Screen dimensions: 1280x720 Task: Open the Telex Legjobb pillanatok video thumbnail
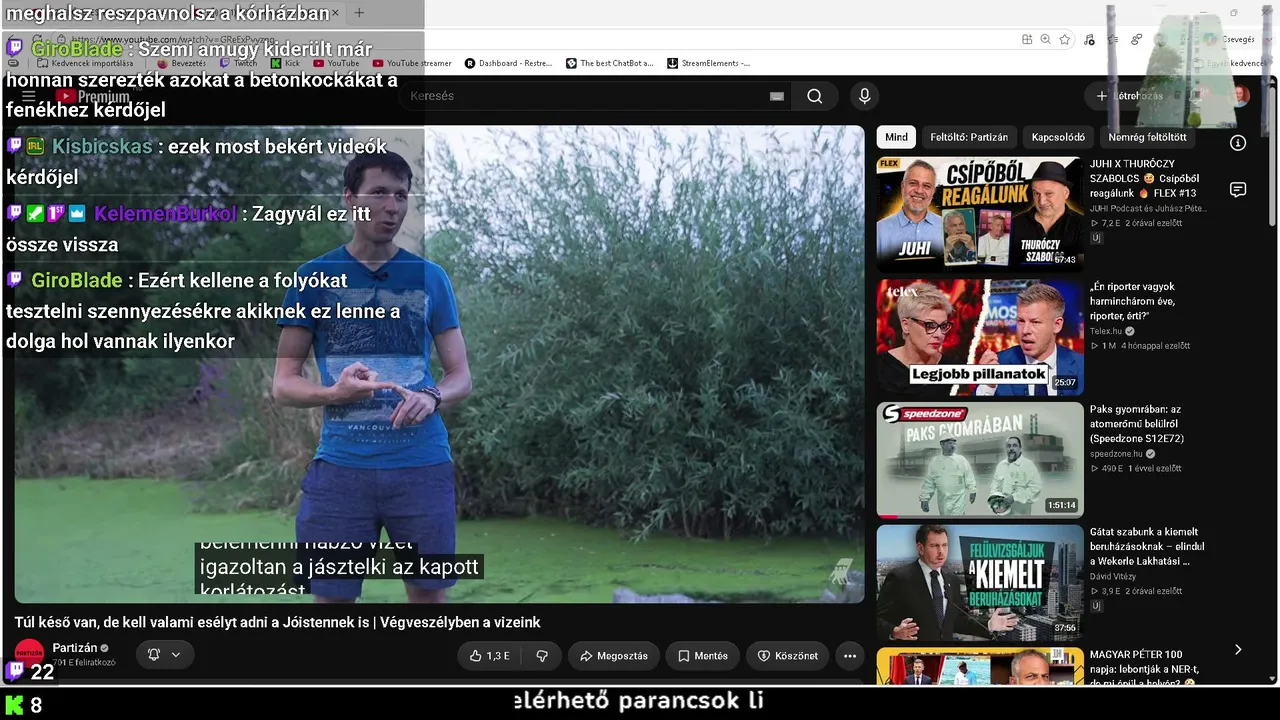click(980, 337)
